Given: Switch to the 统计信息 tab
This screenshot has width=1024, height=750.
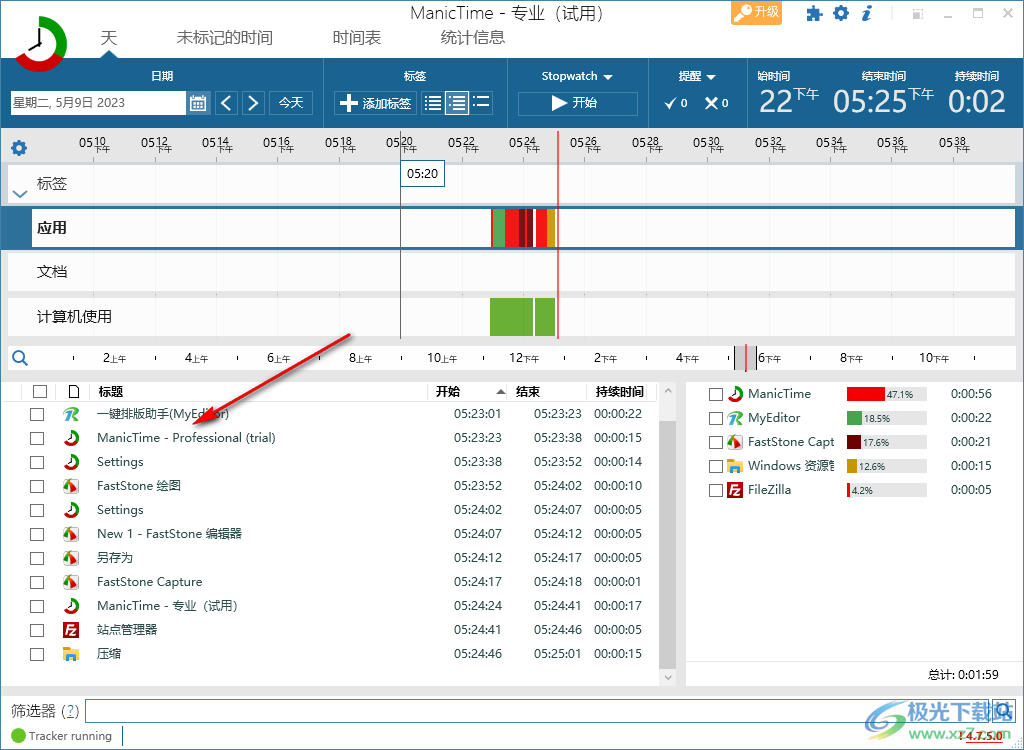Looking at the screenshot, I should [472, 37].
